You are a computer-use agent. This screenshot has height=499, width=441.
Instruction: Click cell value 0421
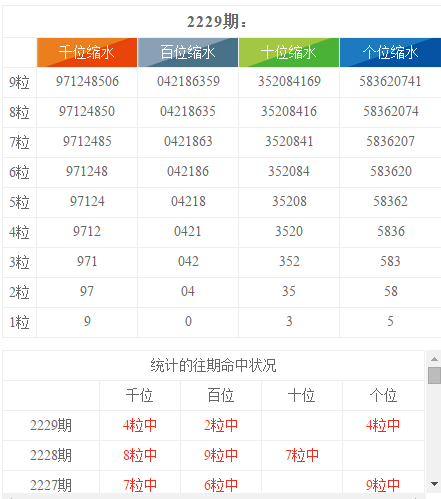pos(188,231)
